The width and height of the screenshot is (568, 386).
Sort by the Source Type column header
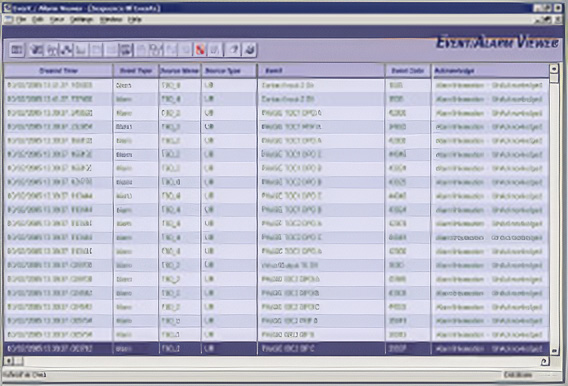(x=229, y=71)
